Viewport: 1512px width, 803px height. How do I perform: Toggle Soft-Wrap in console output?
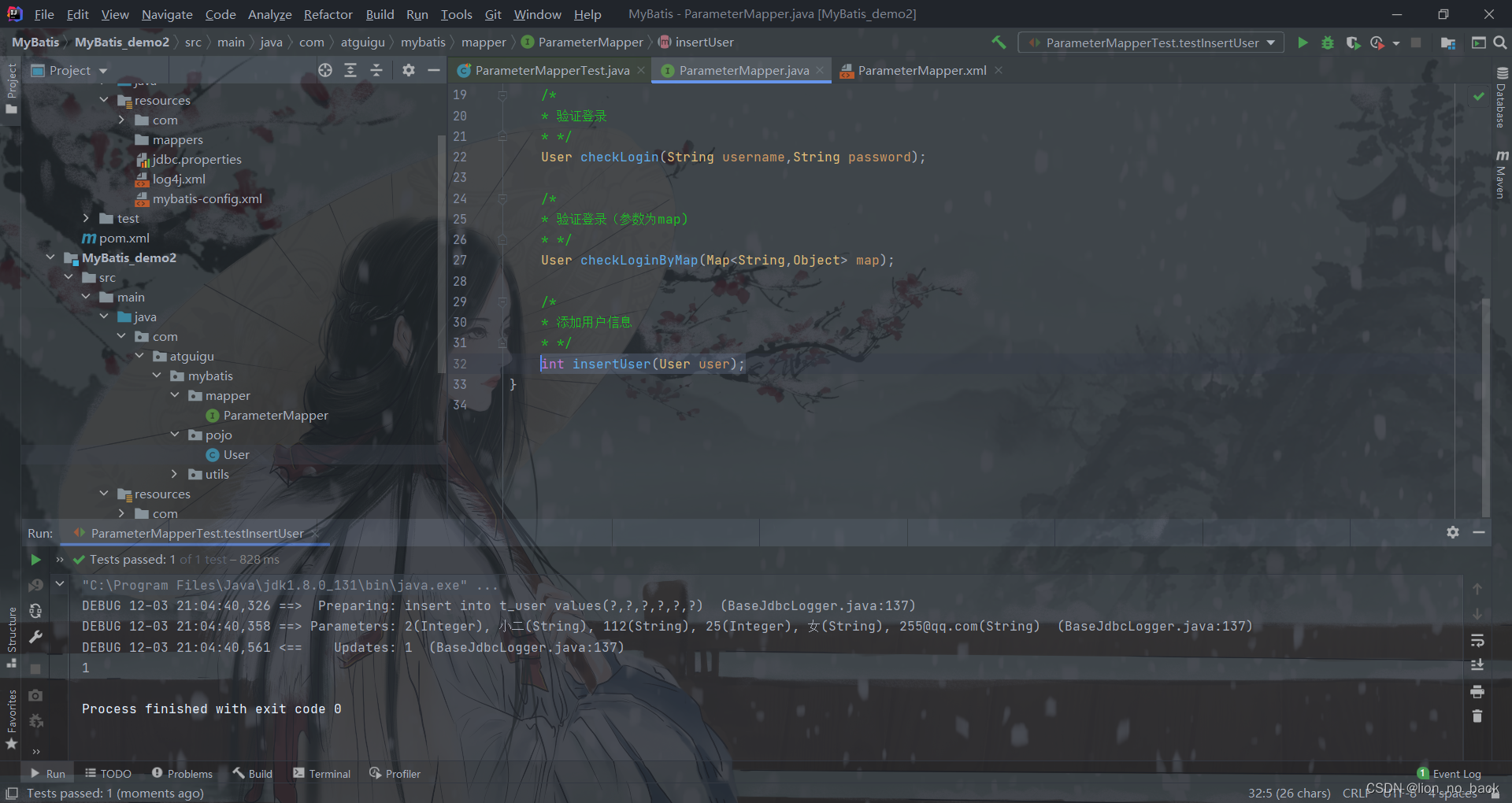tap(1477, 640)
